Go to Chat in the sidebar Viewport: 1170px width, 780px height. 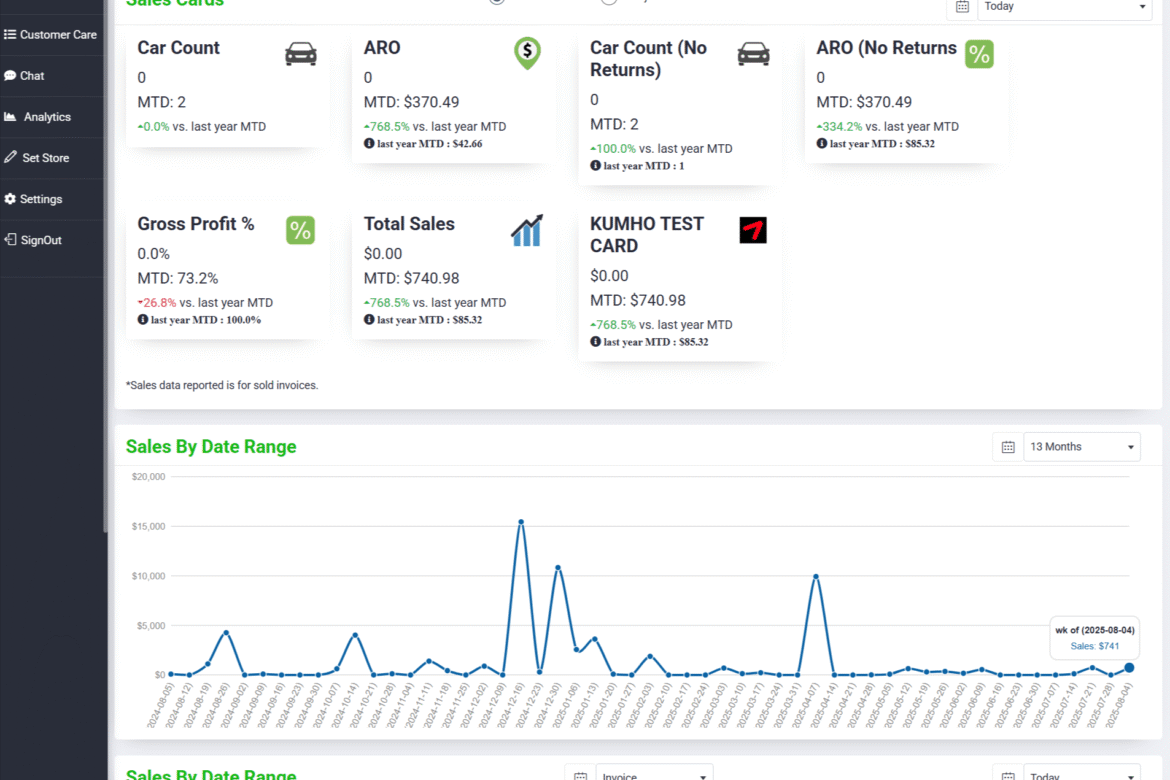coord(32,76)
